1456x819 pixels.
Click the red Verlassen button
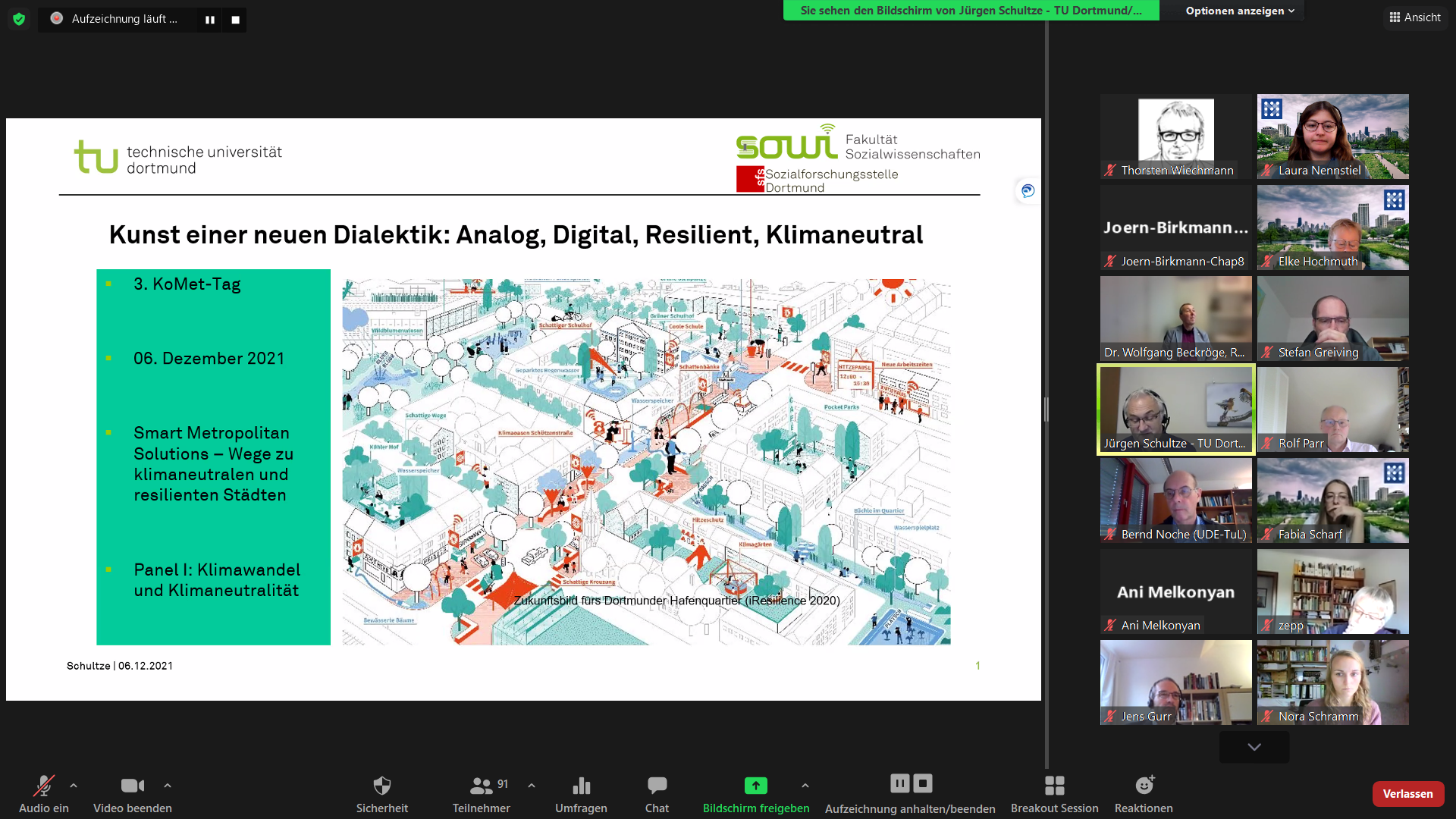(1407, 794)
